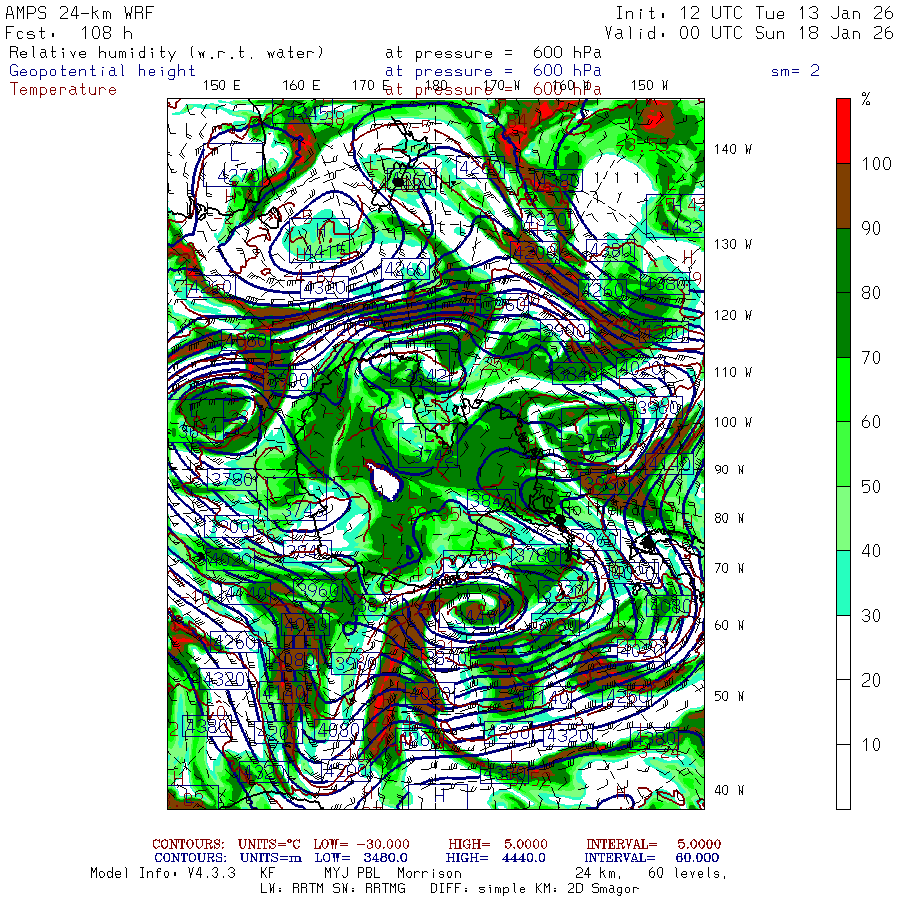Click the "4270" height contour label
This screenshot has height=900, width=900.
tap(238, 176)
